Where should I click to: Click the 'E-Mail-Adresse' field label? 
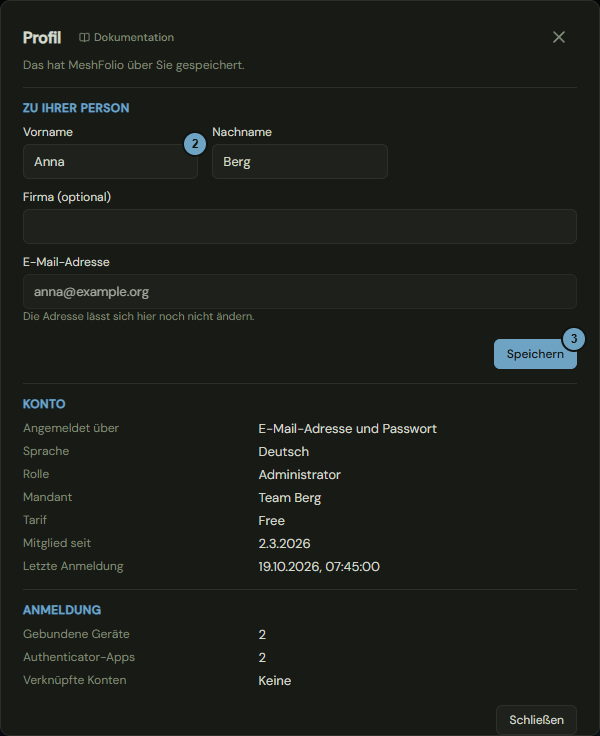[66, 262]
